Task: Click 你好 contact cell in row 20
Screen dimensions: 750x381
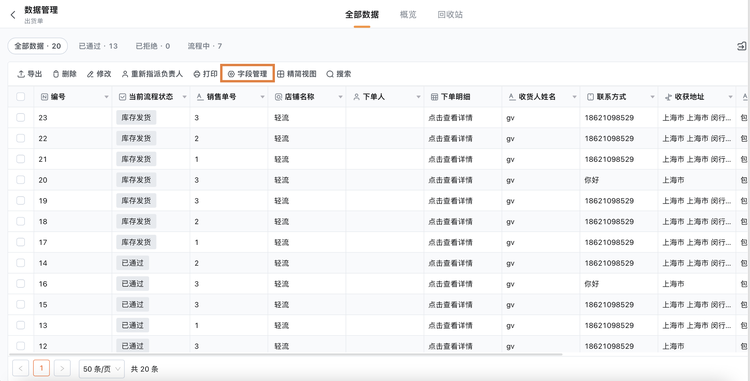Action: (x=592, y=180)
